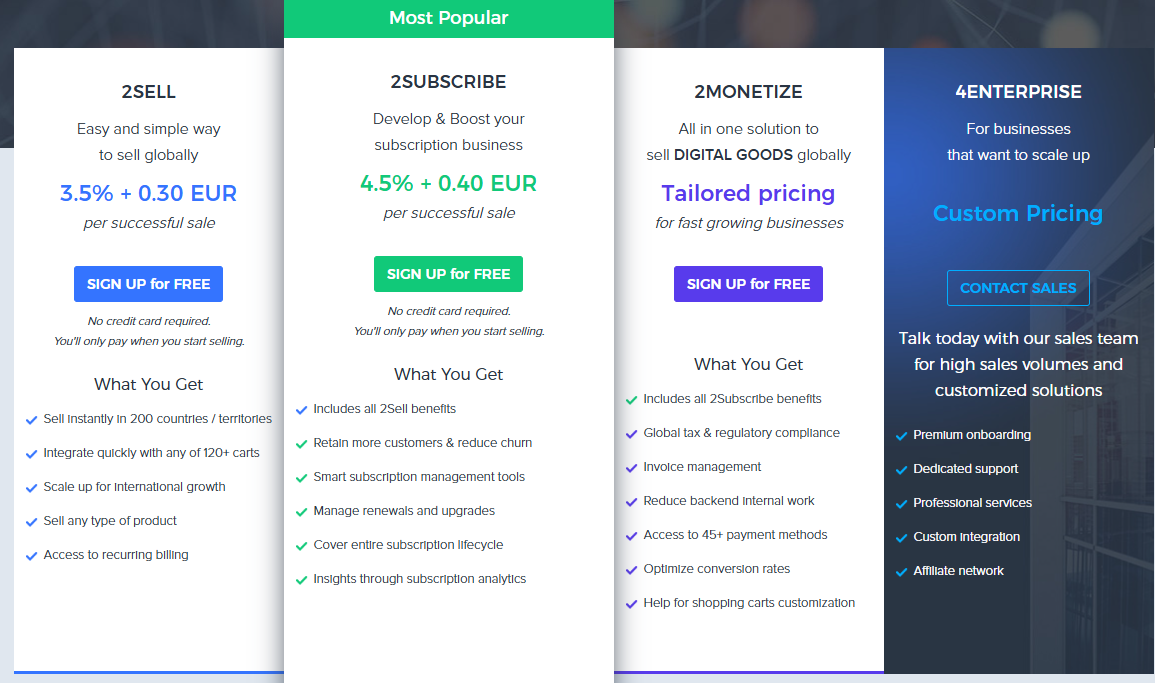Click the "3.5% + 0.30 EUR" price
Viewport: 1155px width, 683px height.
148,193
